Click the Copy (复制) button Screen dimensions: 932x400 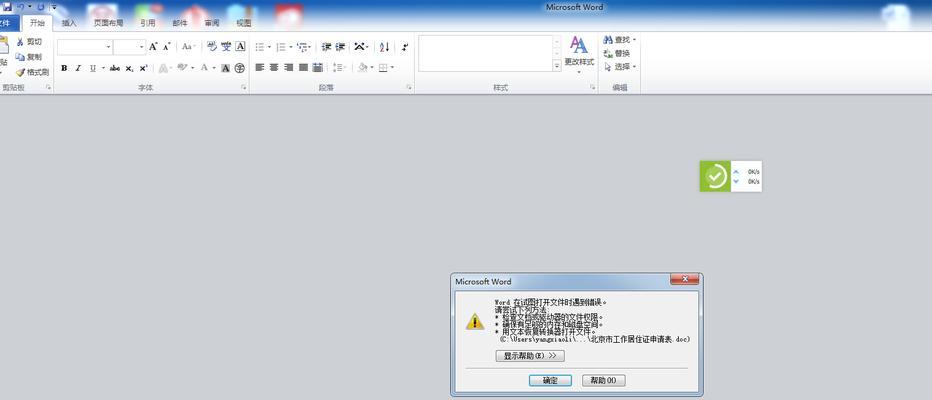(x=29, y=57)
